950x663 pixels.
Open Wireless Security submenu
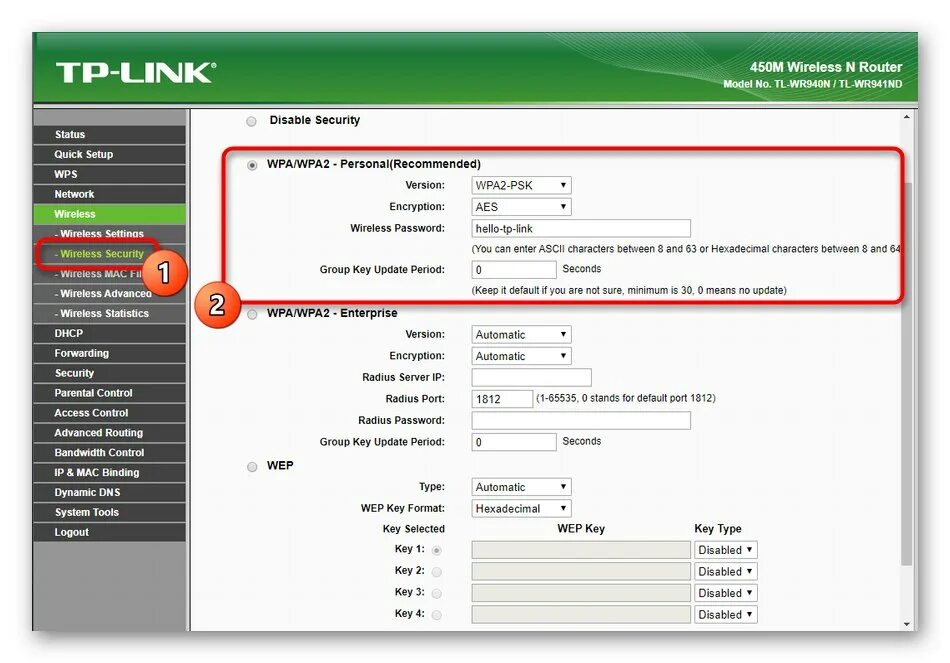100,254
